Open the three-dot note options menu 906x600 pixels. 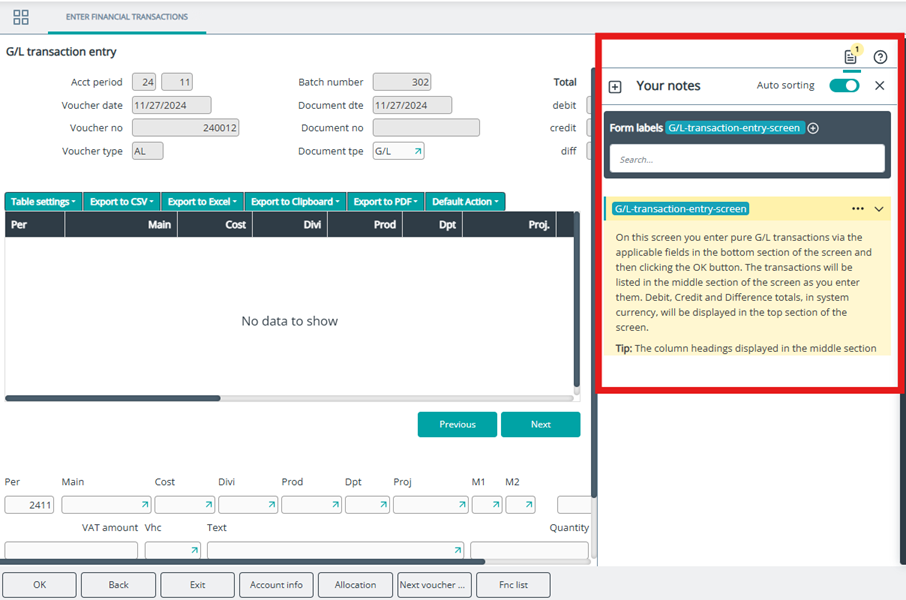pos(858,209)
